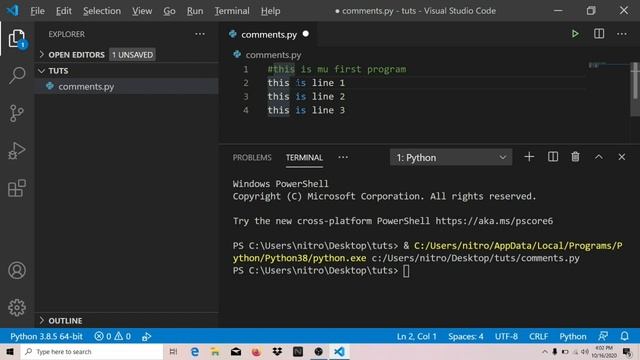The image size is (640, 360).
Task: Open the File menu
Action: point(37,11)
